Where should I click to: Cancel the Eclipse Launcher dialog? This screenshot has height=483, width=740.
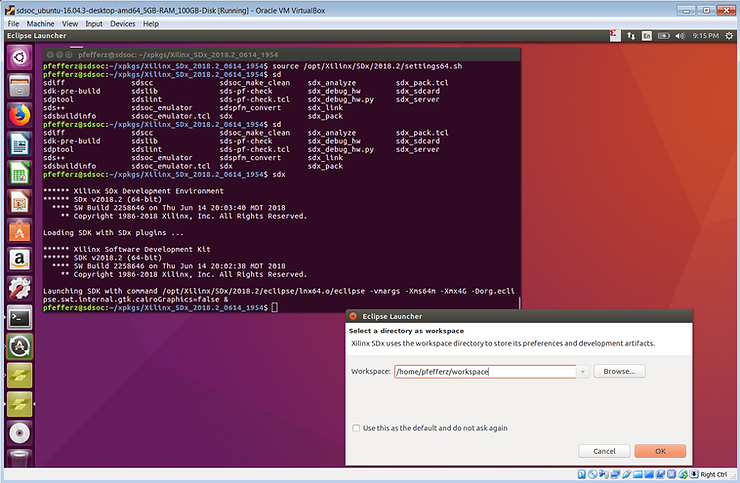pos(604,451)
